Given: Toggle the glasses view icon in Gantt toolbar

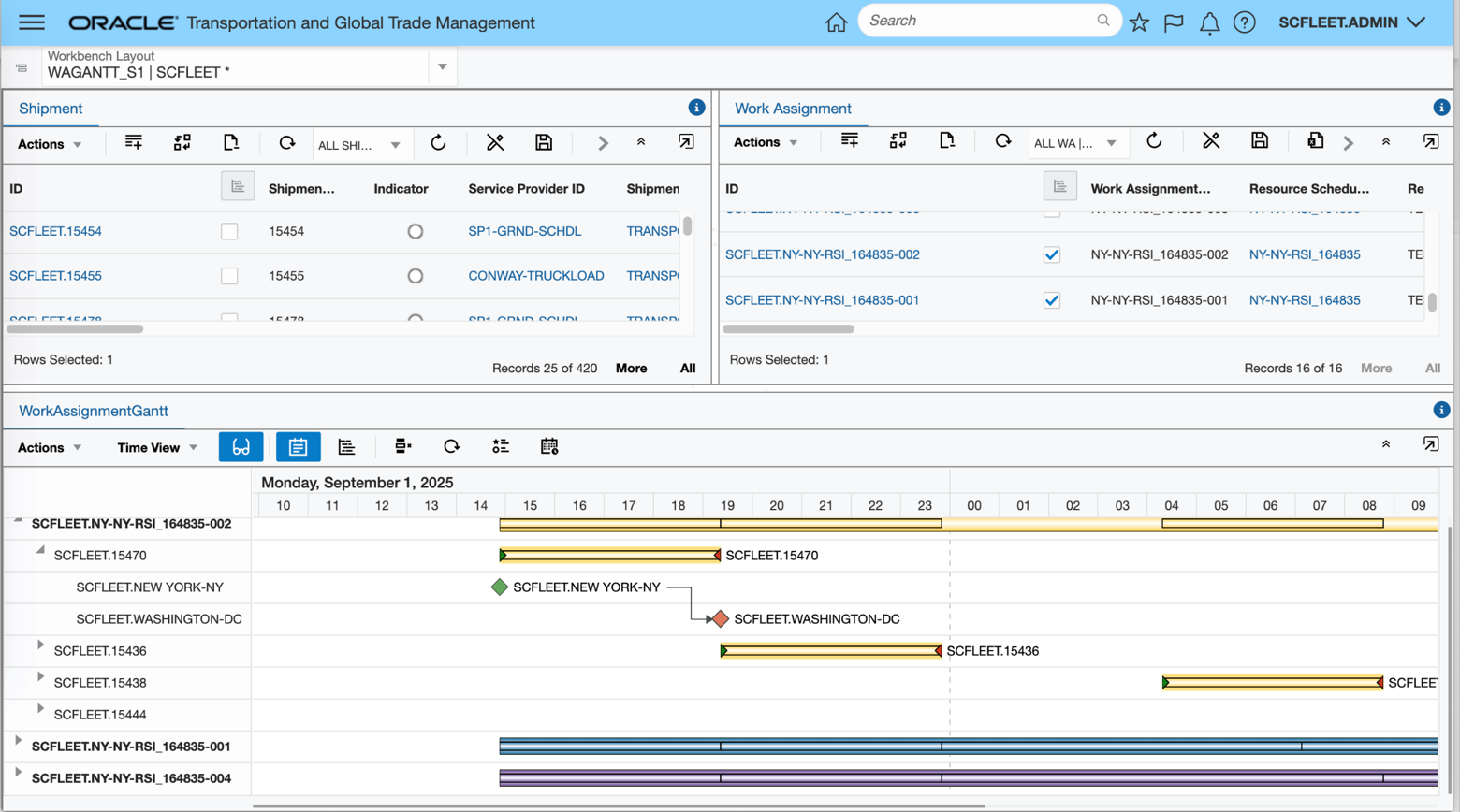Looking at the screenshot, I should 241,447.
